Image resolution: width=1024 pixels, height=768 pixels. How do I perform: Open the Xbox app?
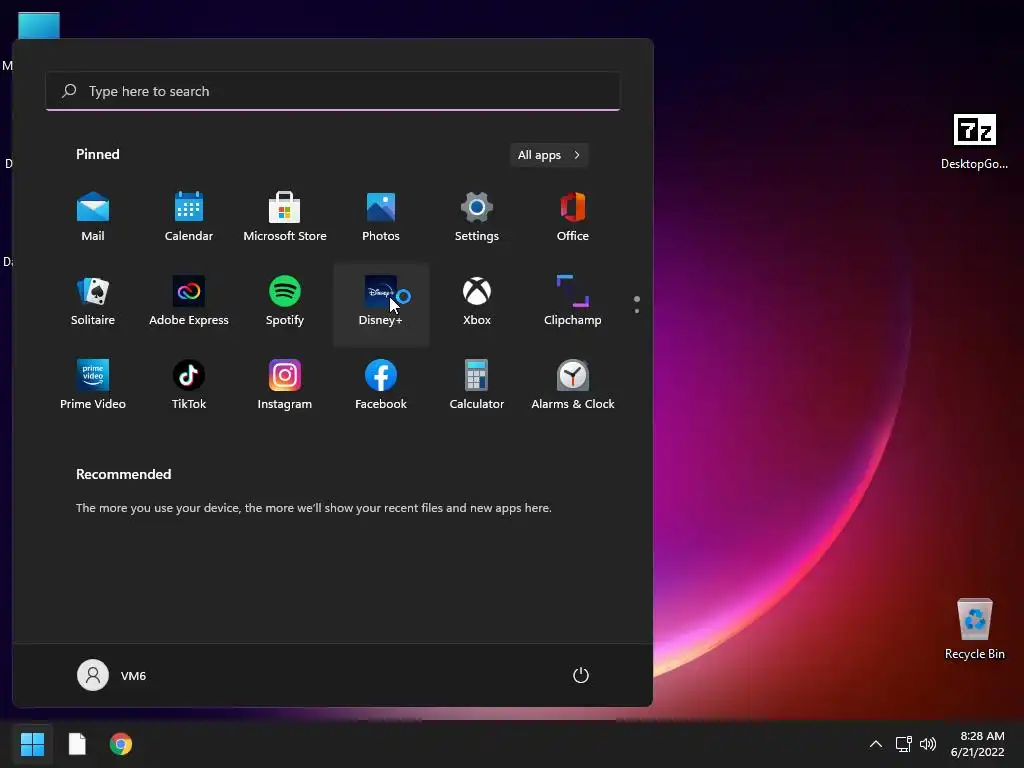coord(477,302)
